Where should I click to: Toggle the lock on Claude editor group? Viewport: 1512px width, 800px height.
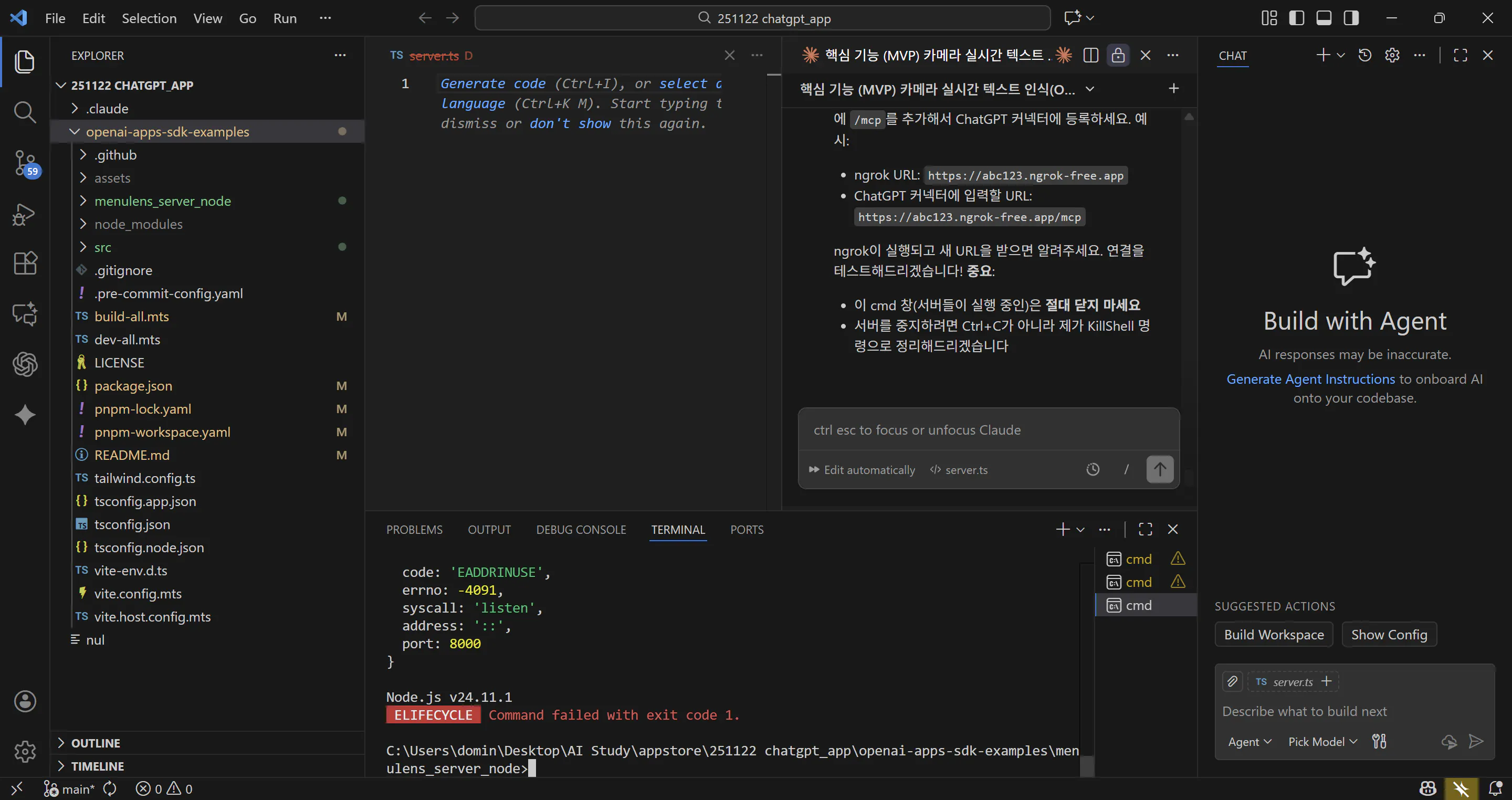coord(1118,55)
